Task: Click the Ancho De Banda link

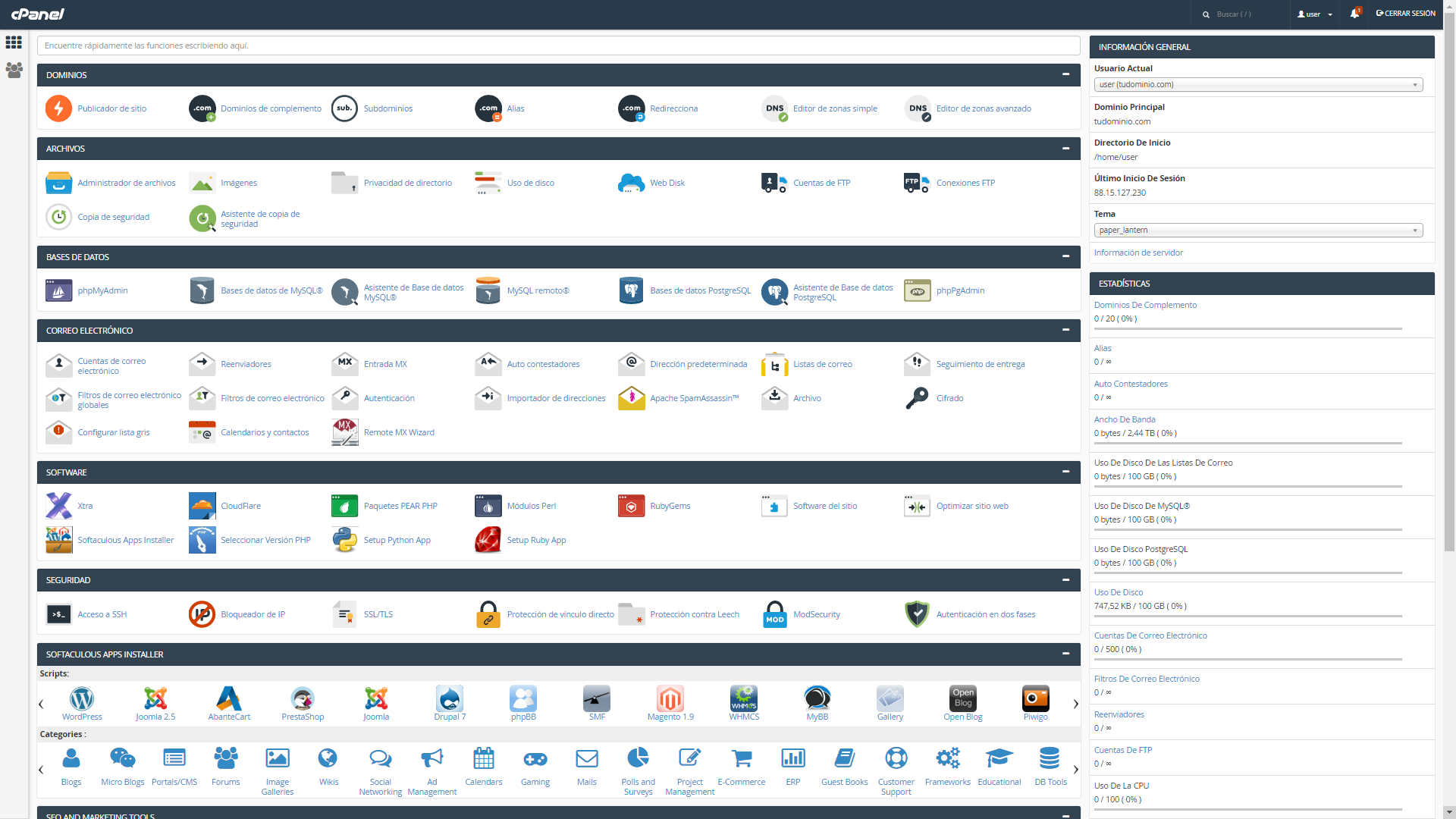Action: click(1125, 419)
